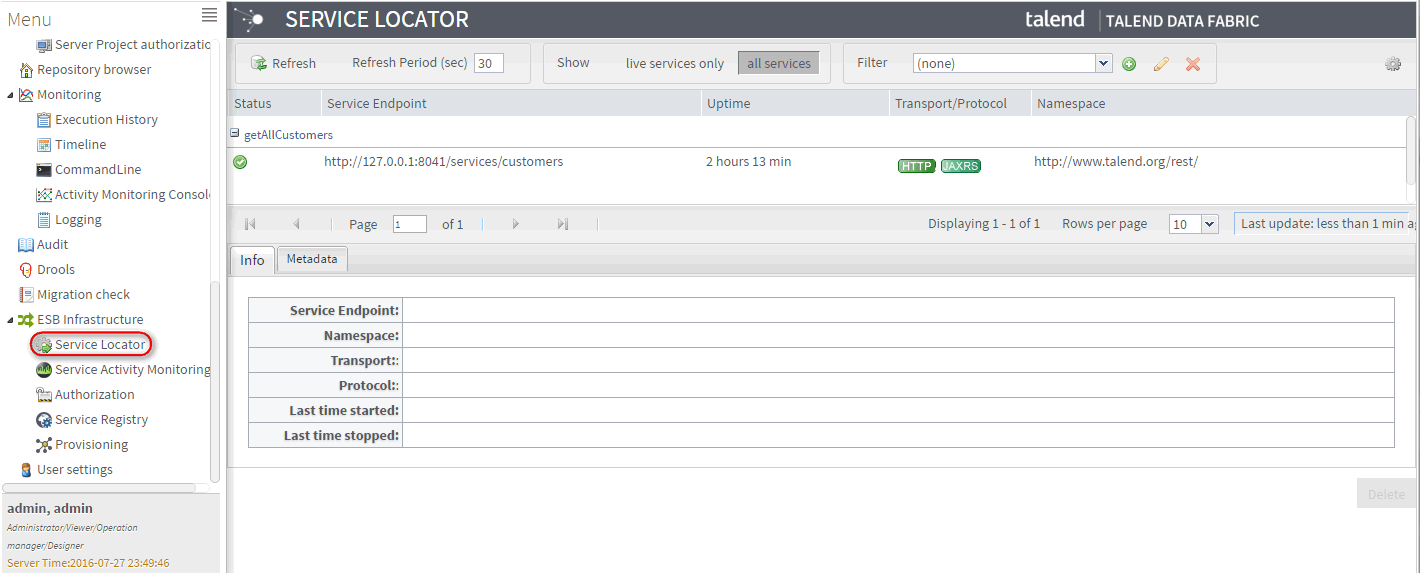1420x573 pixels.
Task: Click the menu horizontal scrollbar
Action: tap(99, 488)
